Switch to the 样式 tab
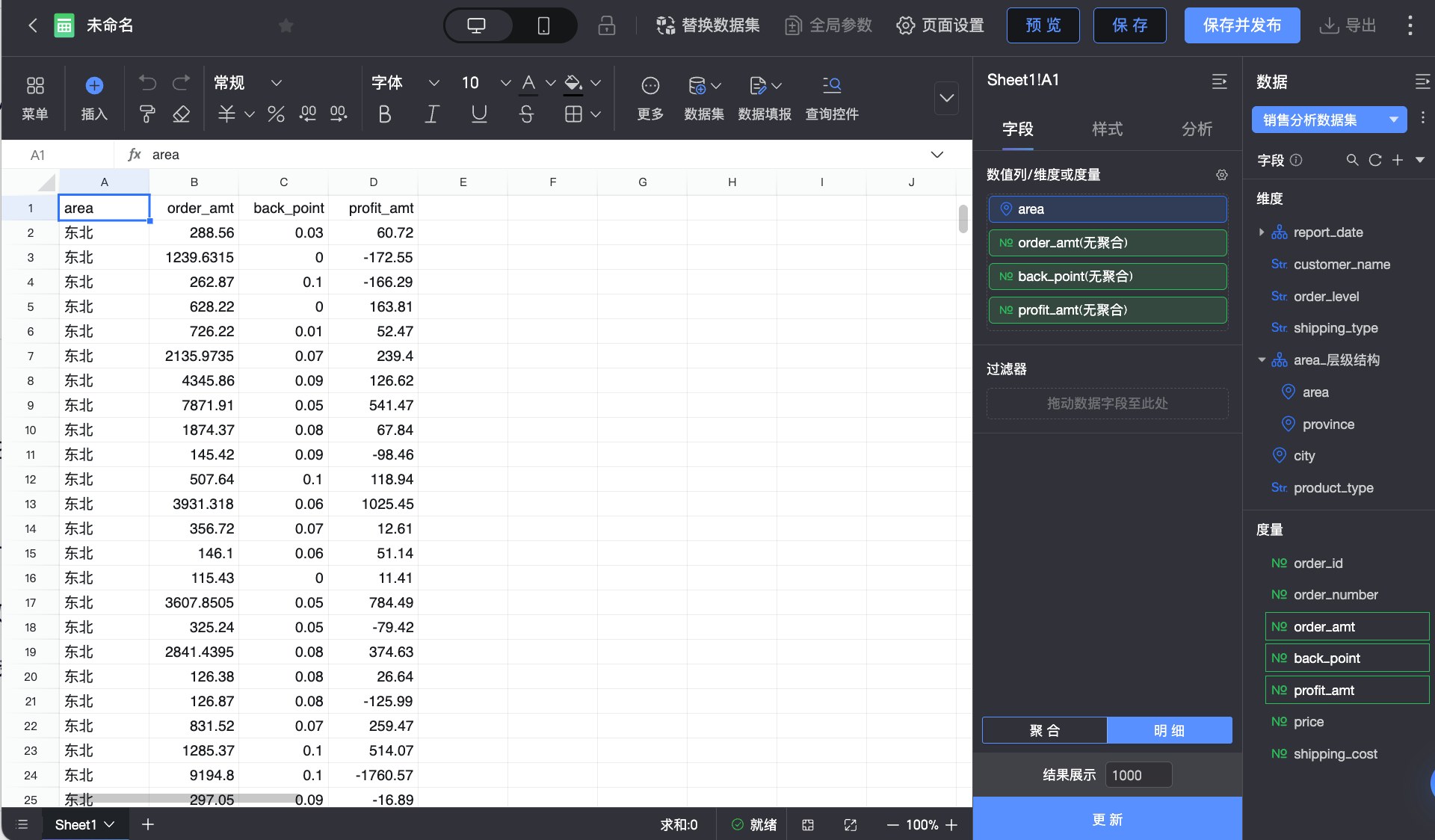Image resolution: width=1435 pixels, height=840 pixels. [1107, 129]
